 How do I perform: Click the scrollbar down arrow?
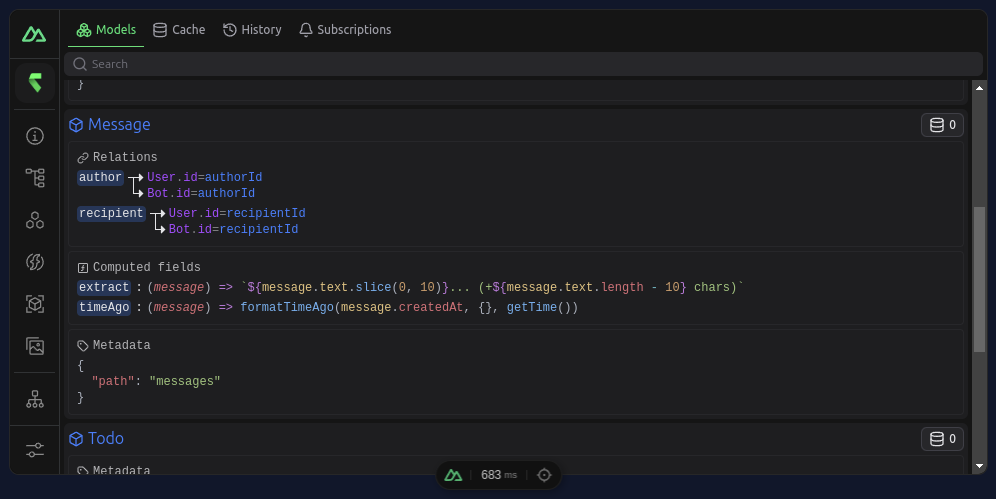pyautogui.click(x=979, y=466)
